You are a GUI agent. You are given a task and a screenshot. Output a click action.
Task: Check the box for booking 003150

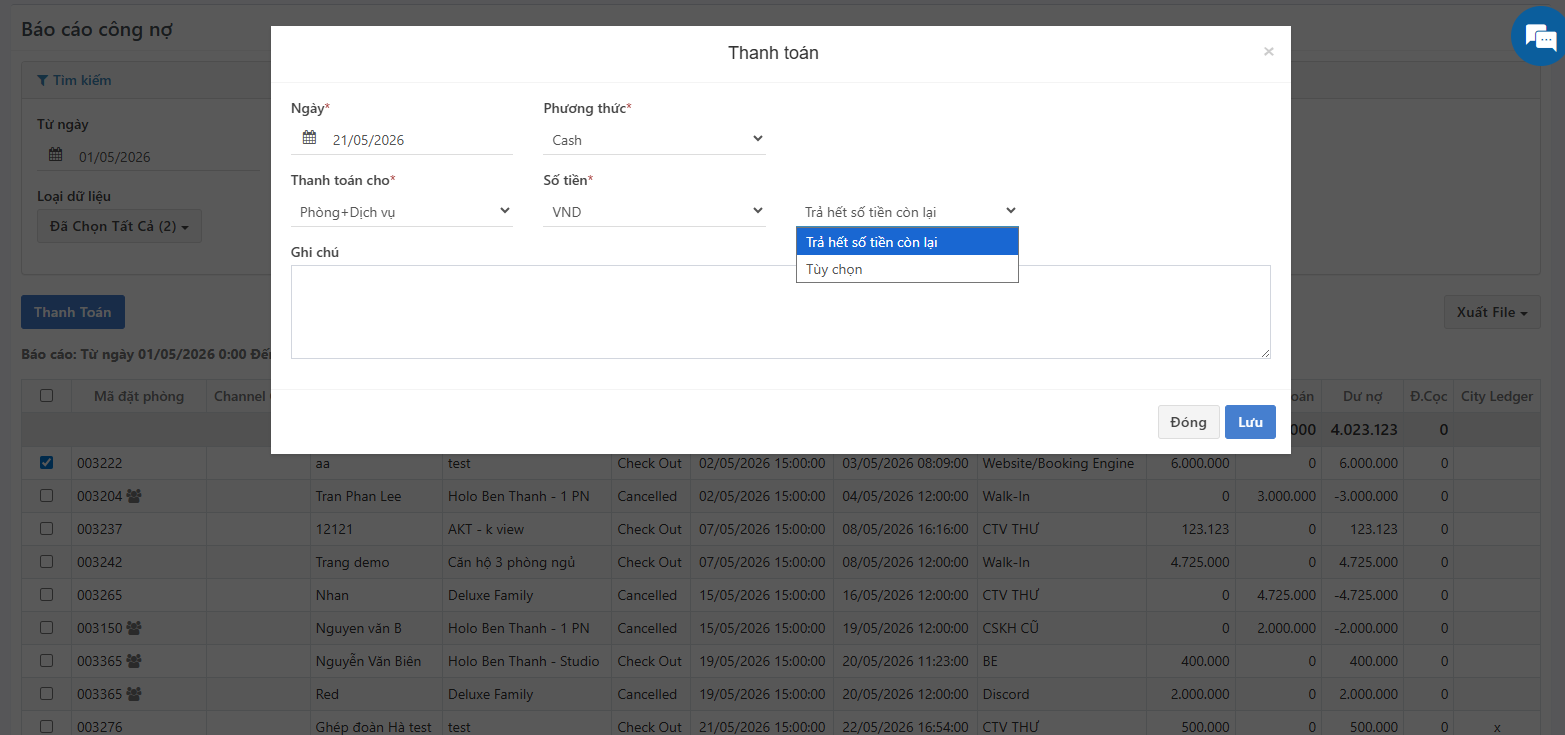click(47, 628)
